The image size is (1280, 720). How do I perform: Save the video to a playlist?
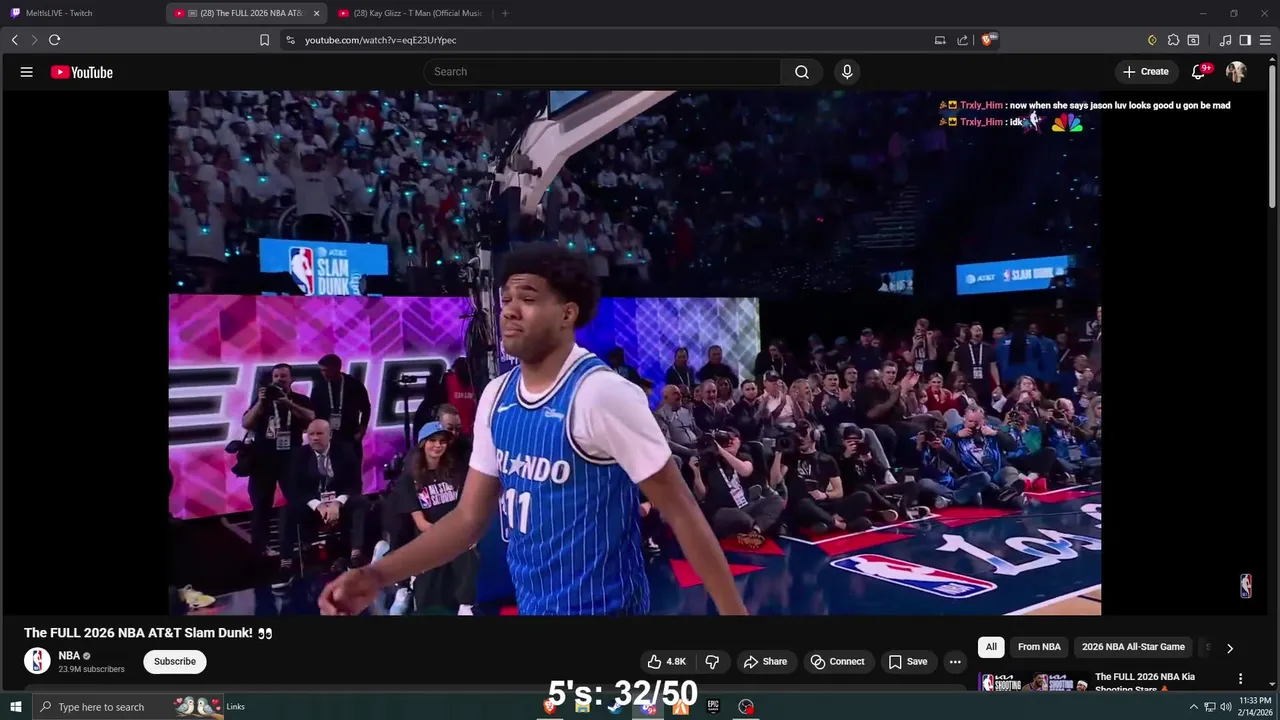(x=908, y=661)
